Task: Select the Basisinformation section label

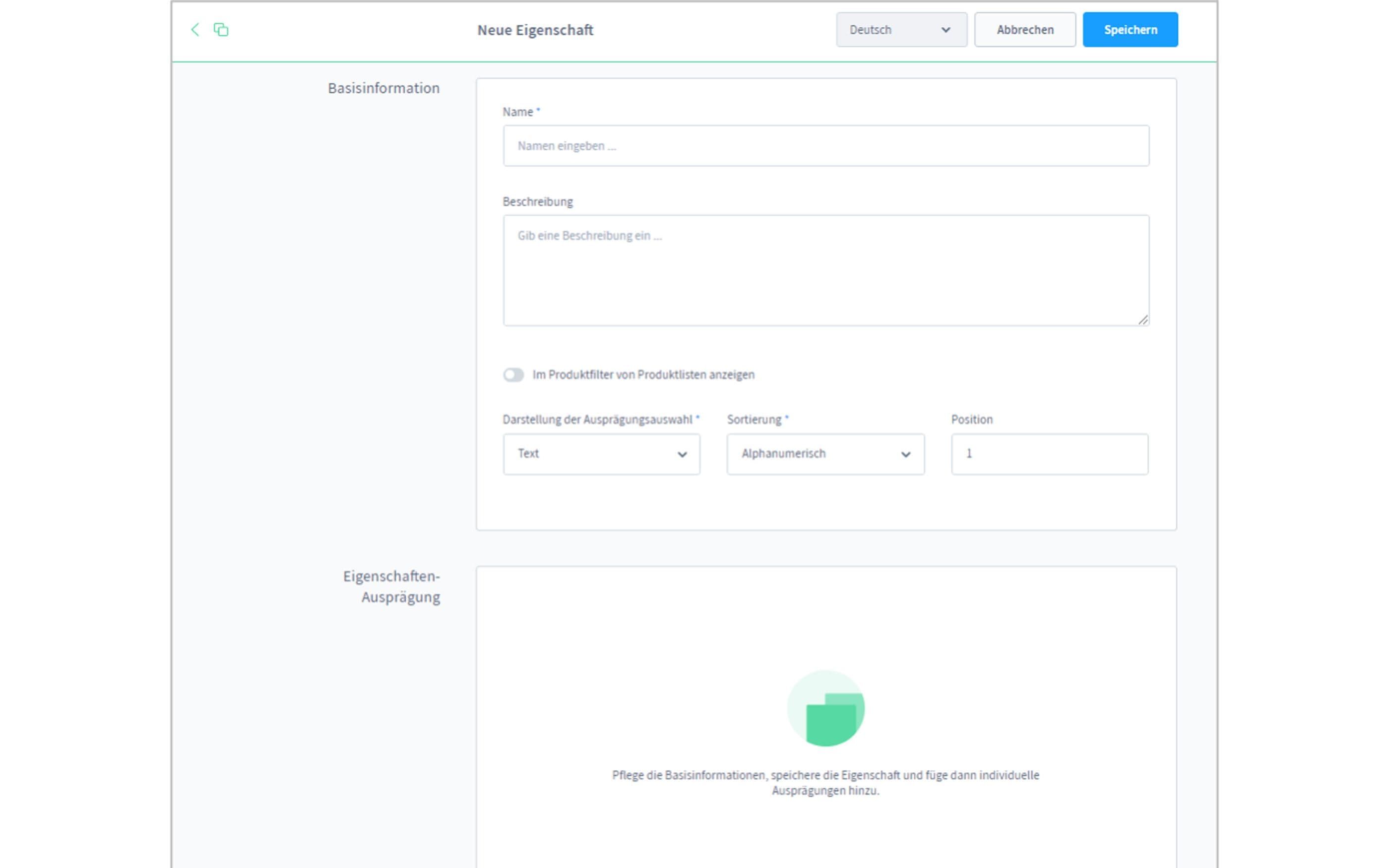Action: [383, 88]
